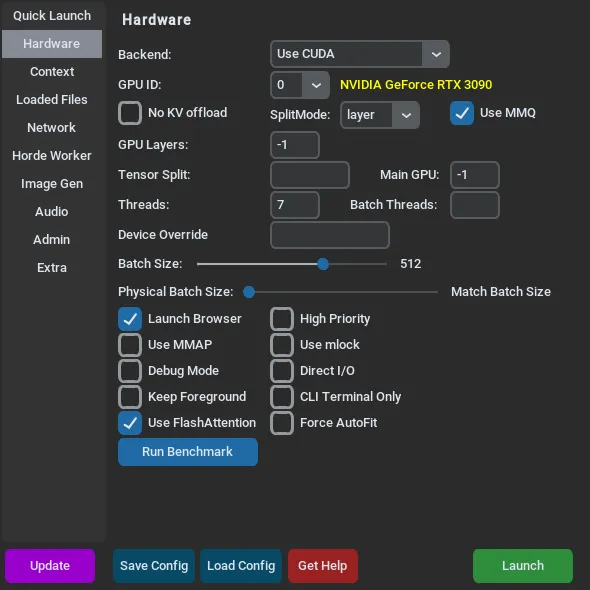Open Get Help button
The height and width of the screenshot is (590, 590).
(322, 566)
